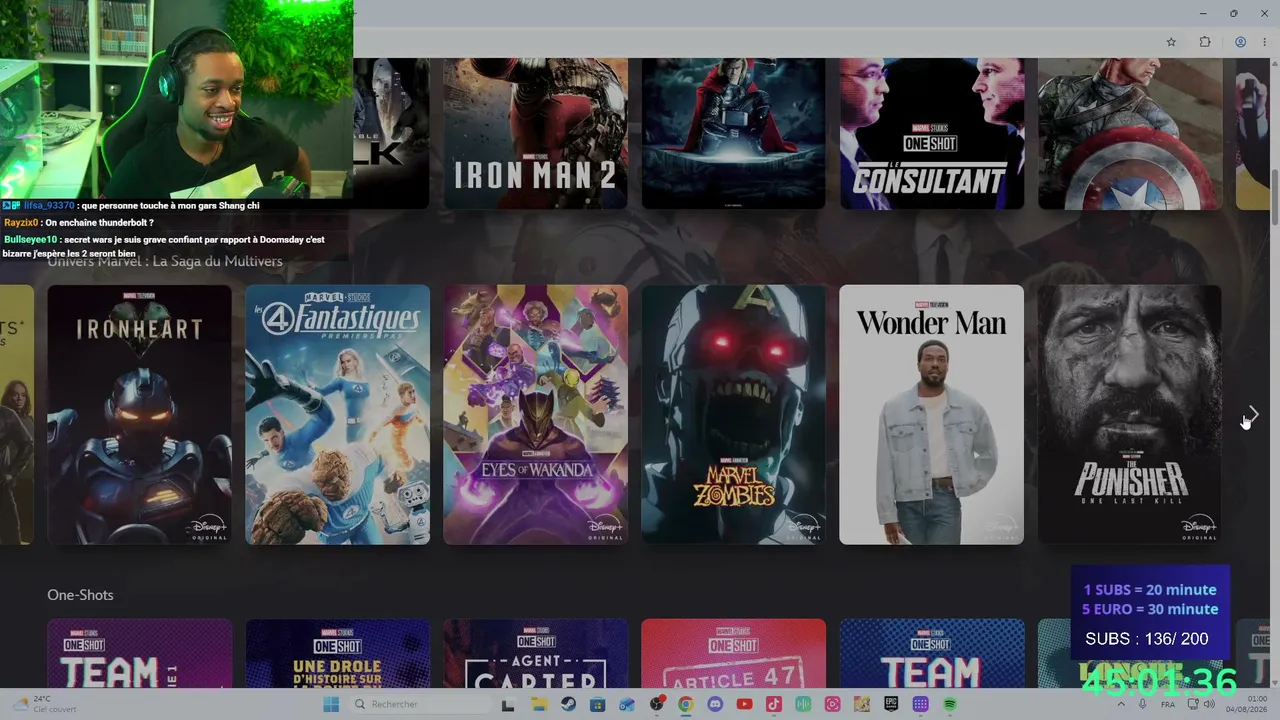Open Microsoft Store from the taskbar
1280x720 pixels.
tap(597, 704)
